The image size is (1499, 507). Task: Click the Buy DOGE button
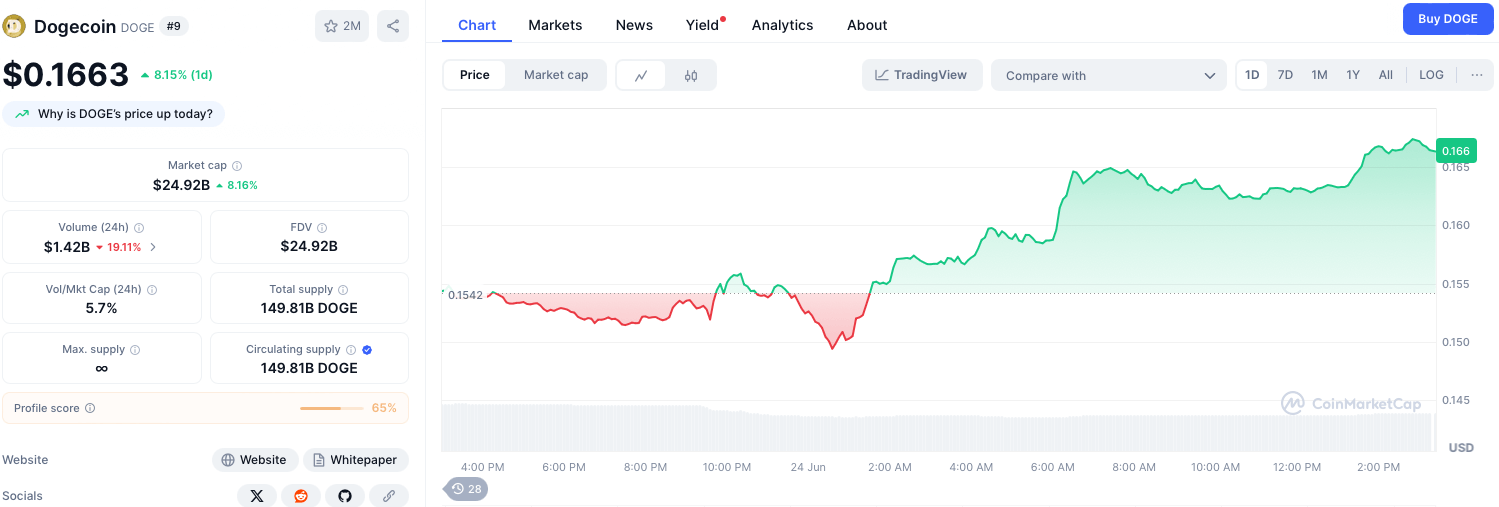point(1448,19)
